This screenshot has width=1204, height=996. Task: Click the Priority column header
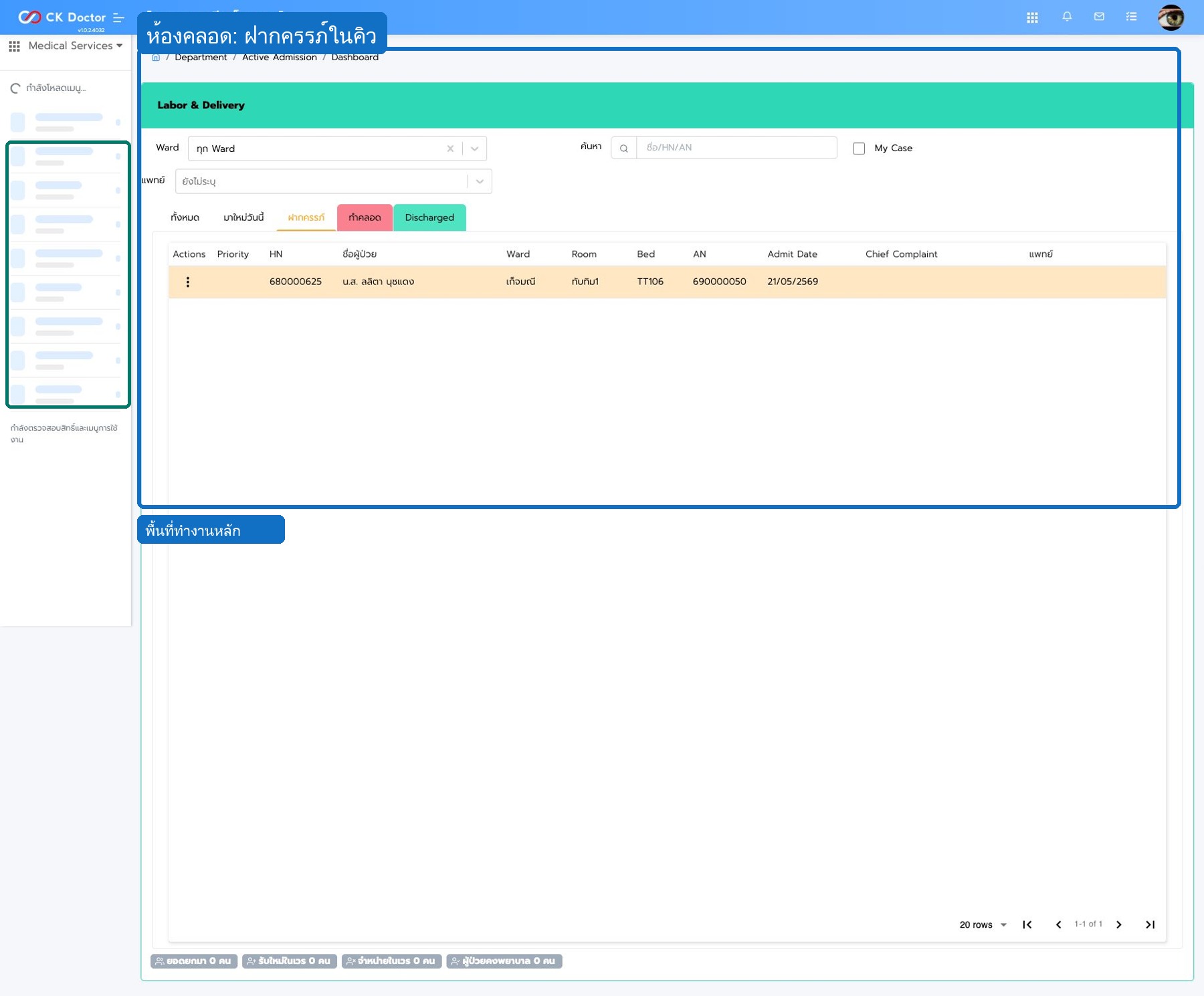pos(233,254)
